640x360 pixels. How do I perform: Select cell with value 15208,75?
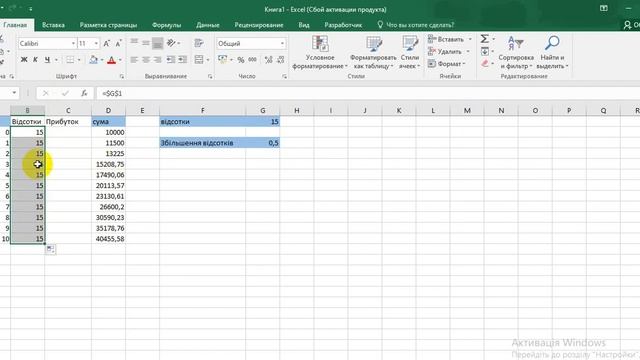click(x=109, y=164)
